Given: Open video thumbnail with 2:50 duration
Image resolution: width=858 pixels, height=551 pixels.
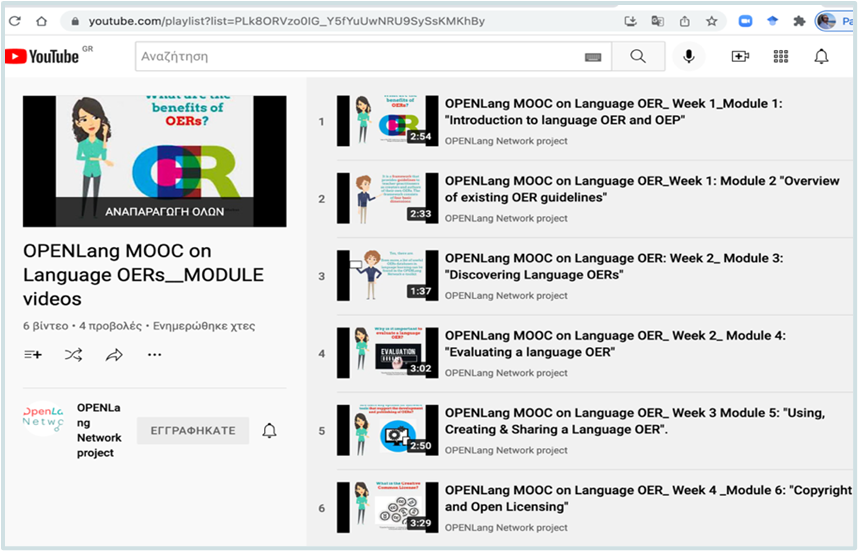Looking at the screenshot, I should 387,430.
